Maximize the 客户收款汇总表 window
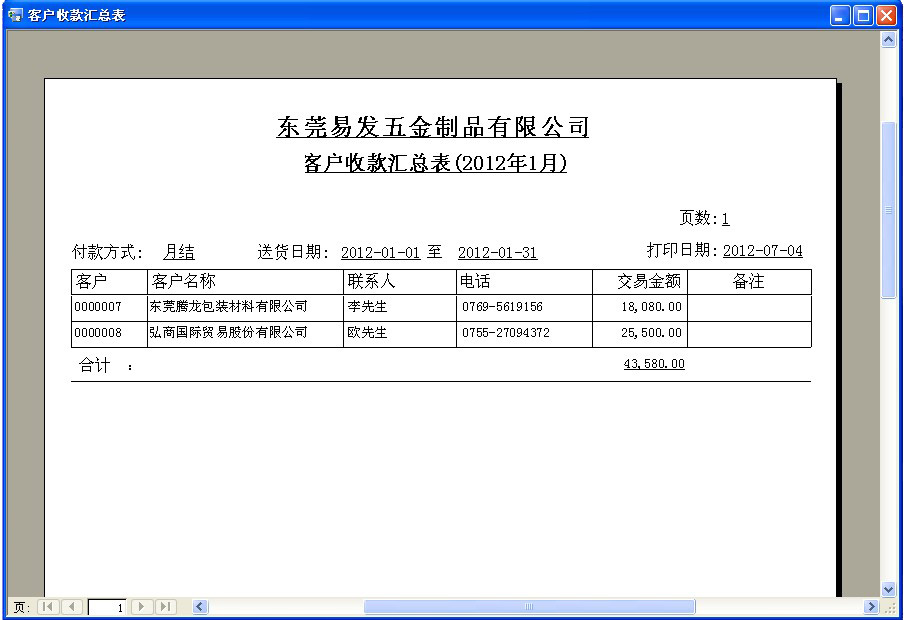905x620 pixels. (x=863, y=15)
